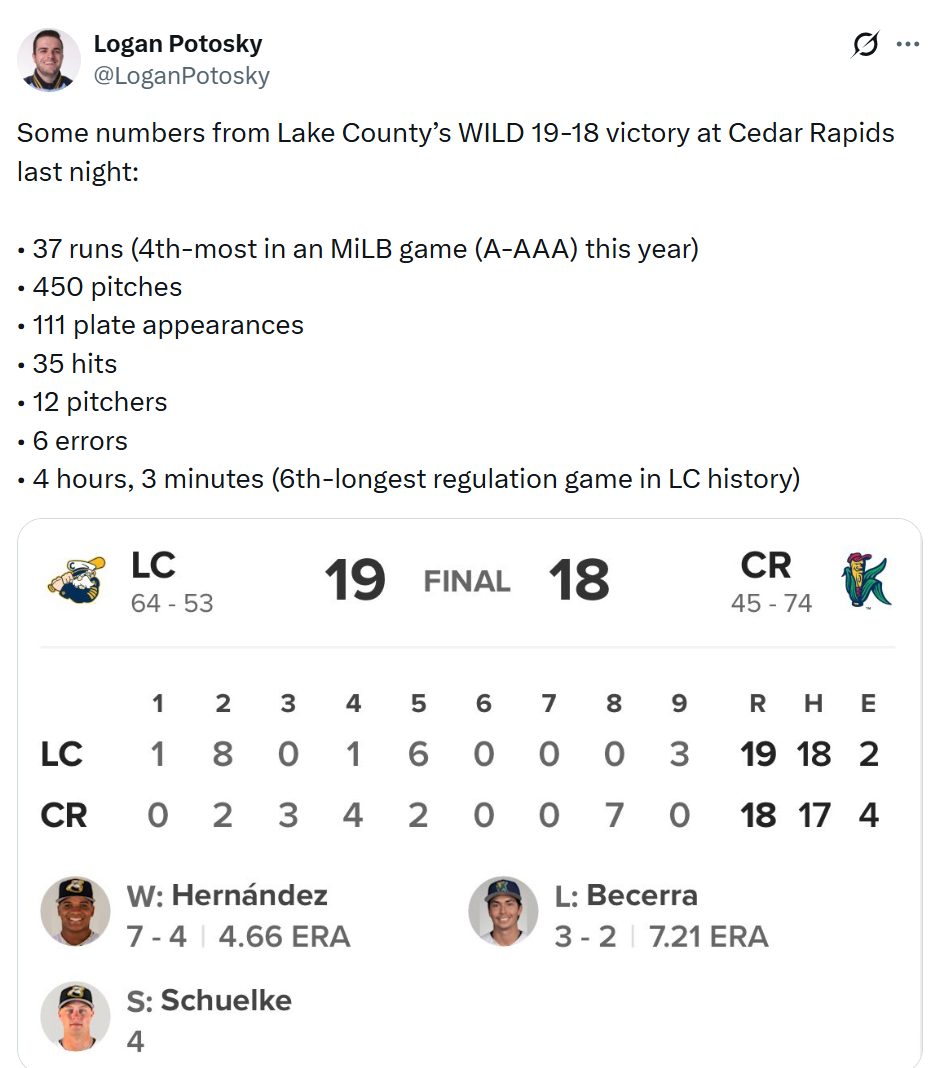
Task: Click the S: Schuelke name
Action: 209,1001
